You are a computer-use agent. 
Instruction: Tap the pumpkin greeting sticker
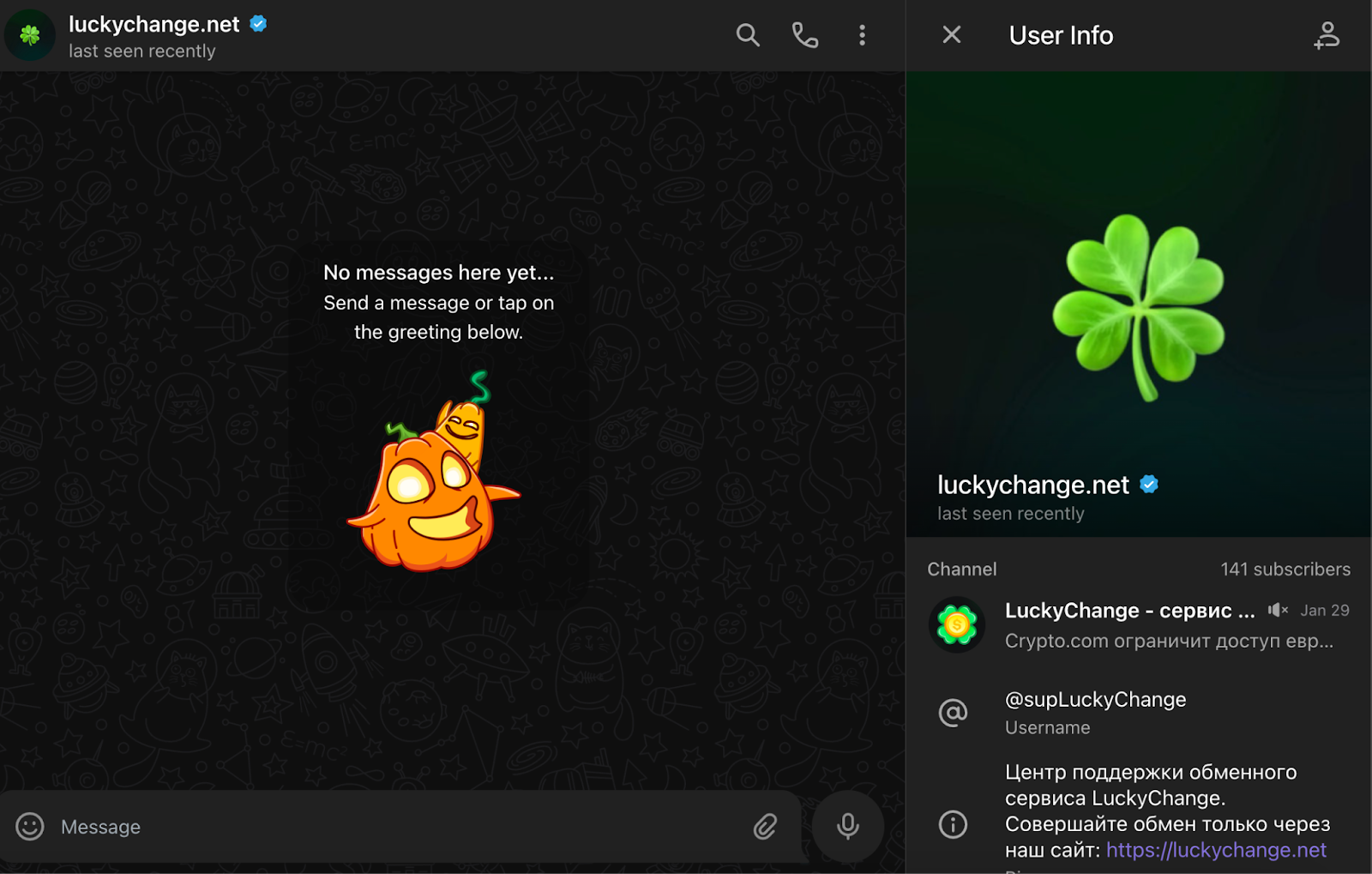click(433, 472)
